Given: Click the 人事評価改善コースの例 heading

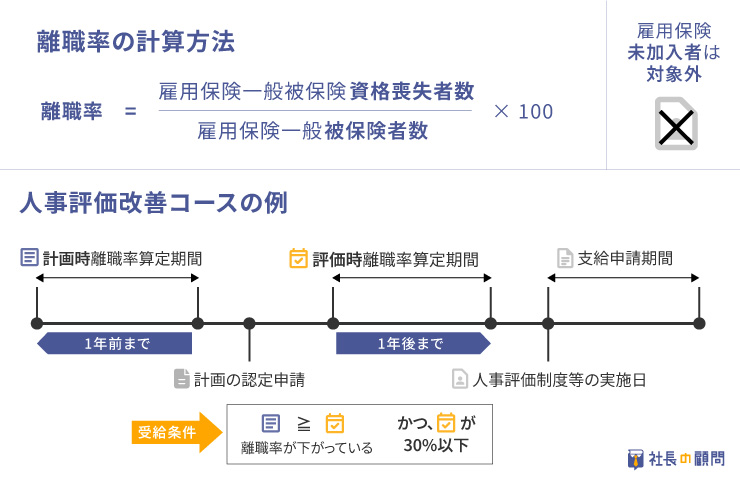Looking at the screenshot, I should [x=154, y=203].
